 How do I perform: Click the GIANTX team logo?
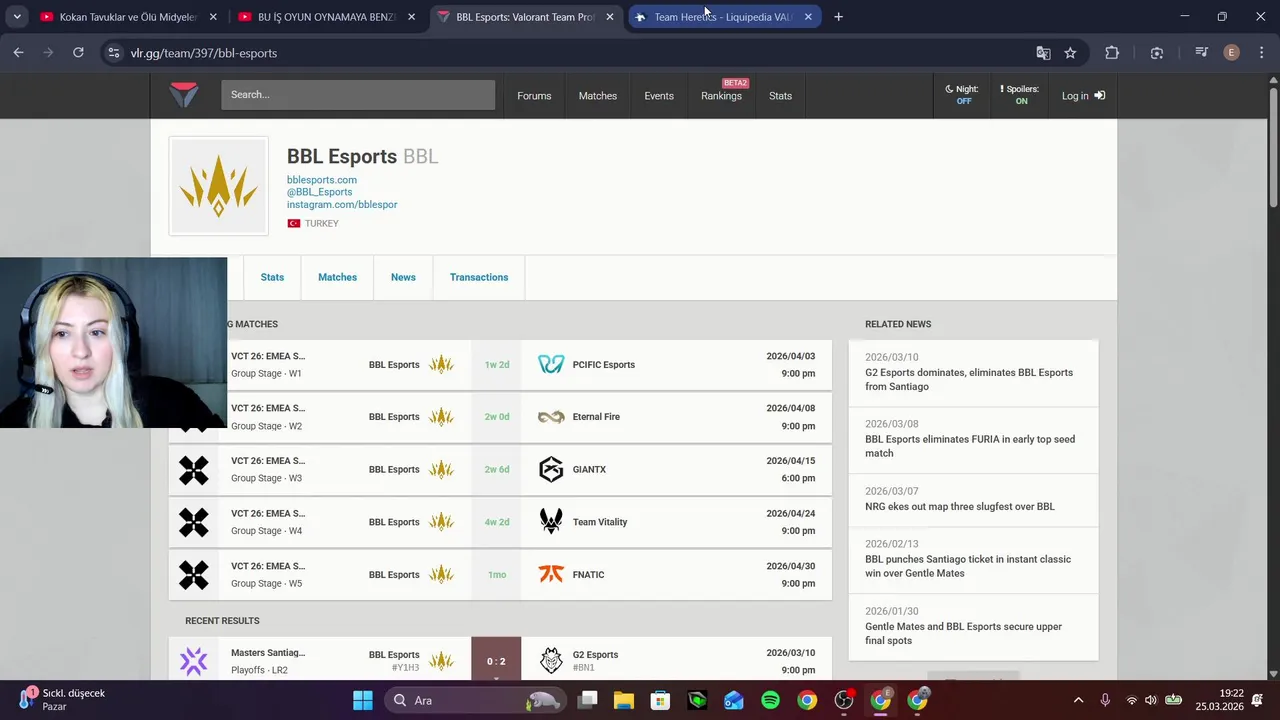click(551, 469)
